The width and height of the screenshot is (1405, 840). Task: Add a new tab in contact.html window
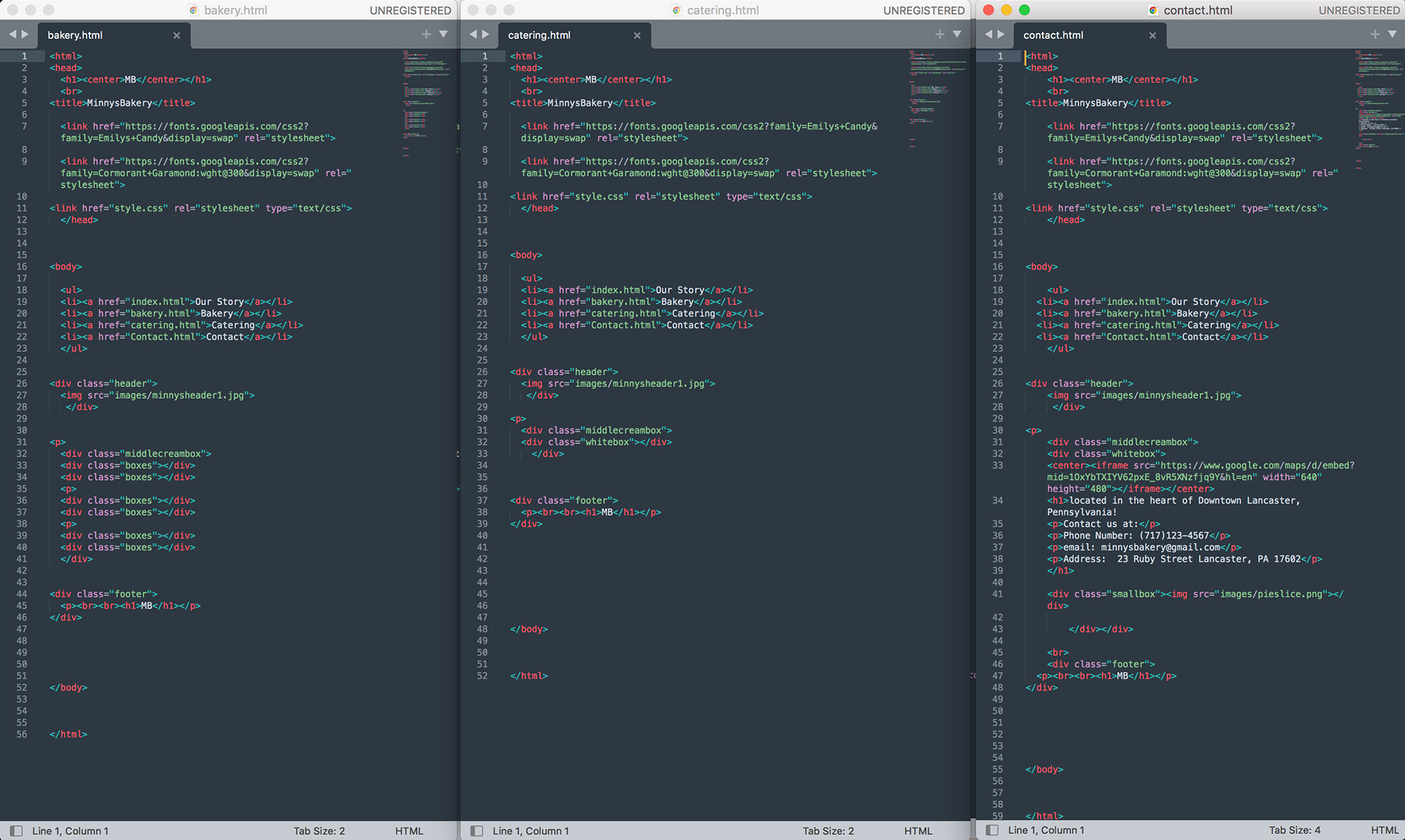(x=1375, y=34)
